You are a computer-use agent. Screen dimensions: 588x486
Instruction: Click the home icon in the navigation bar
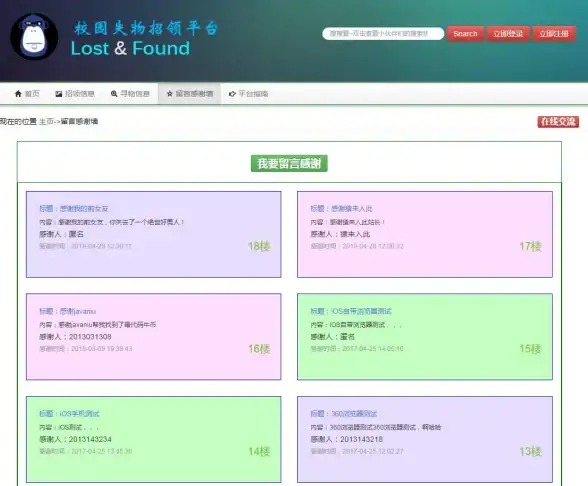[18, 94]
